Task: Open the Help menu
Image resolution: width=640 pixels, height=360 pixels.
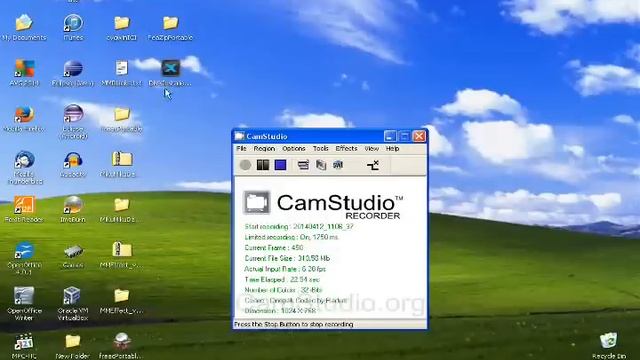Action: (392, 149)
